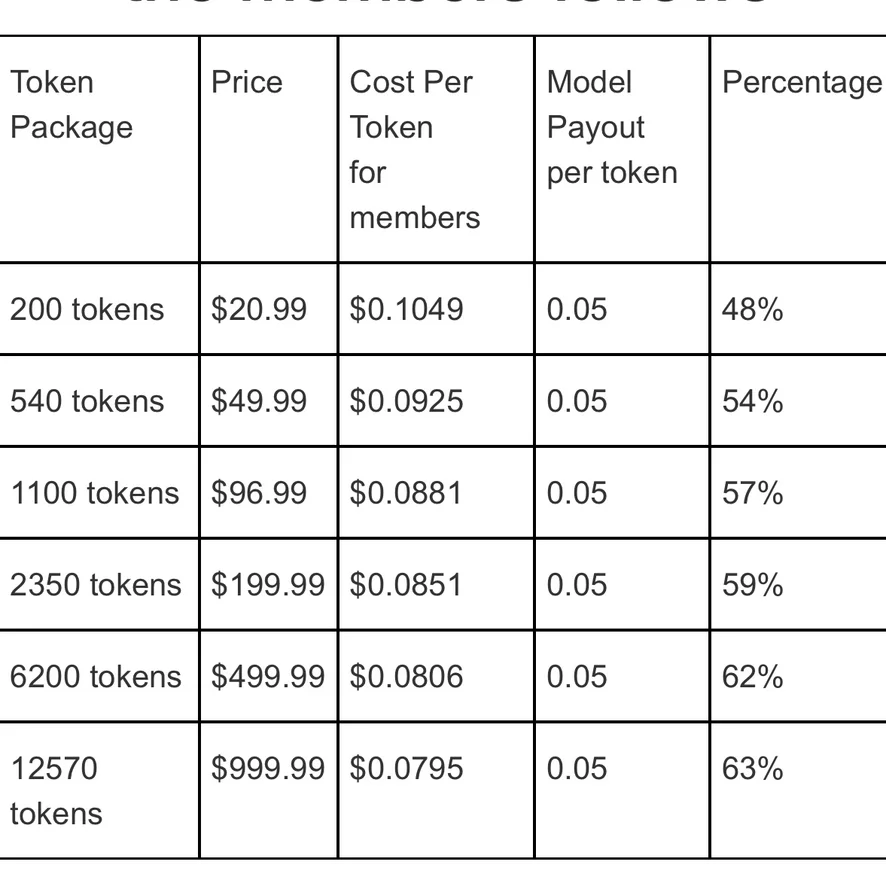Select the $0.0881 cost cell
886x886 pixels.
tap(406, 493)
